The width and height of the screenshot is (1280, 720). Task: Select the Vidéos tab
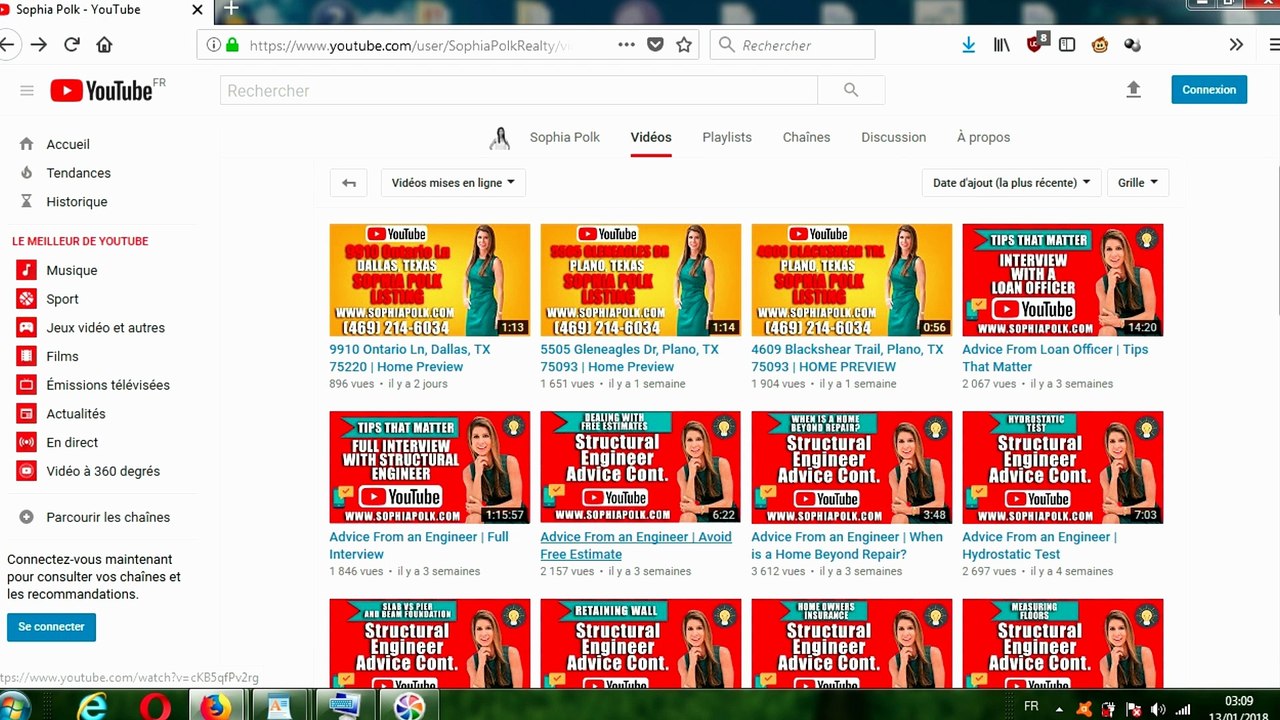651,137
